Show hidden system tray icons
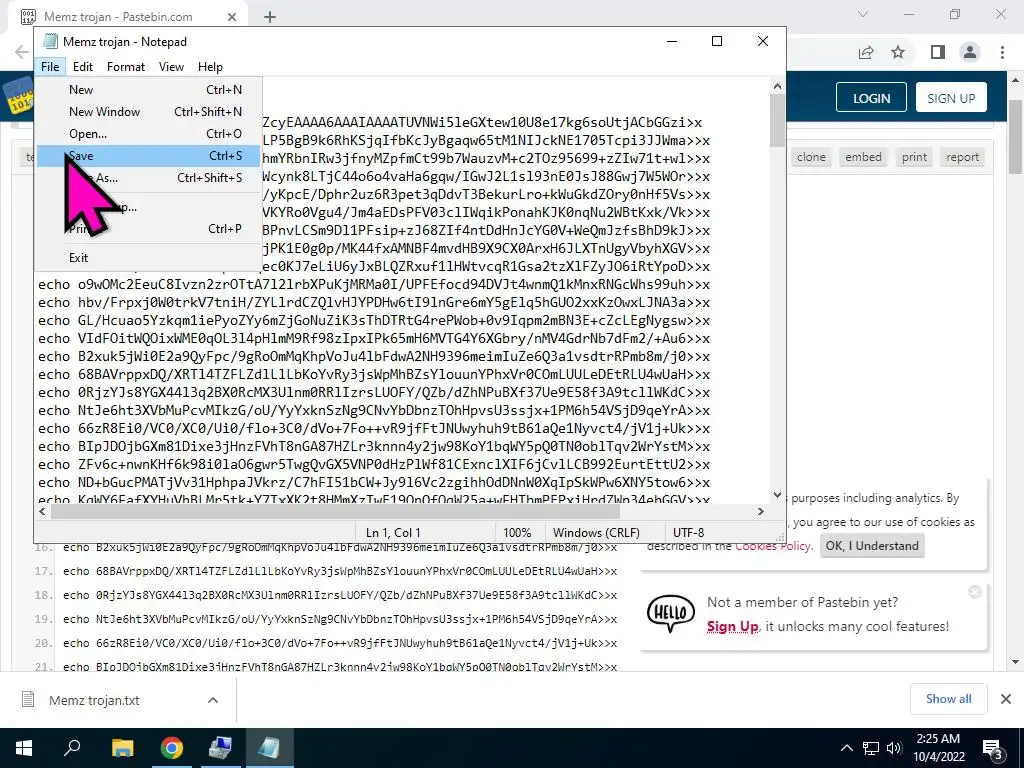Image resolution: width=1024 pixels, height=768 pixels. coord(846,748)
